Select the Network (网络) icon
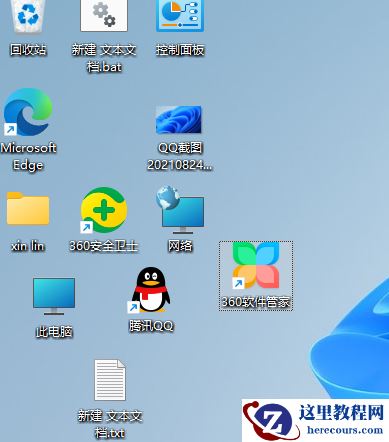Image resolution: width=389 pixels, height=442 pixels. pyautogui.click(x=180, y=210)
